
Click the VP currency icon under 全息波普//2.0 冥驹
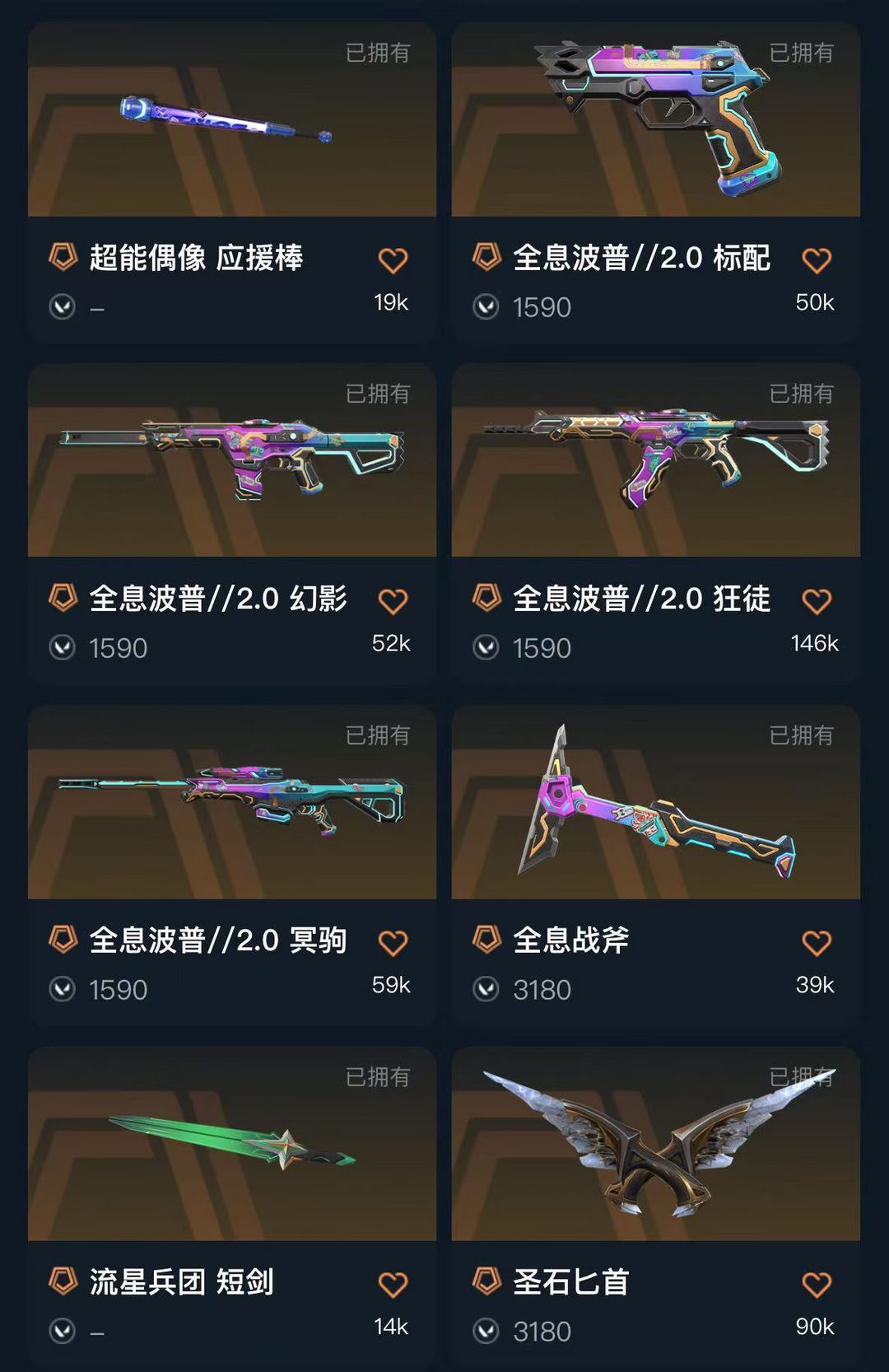[63, 989]
